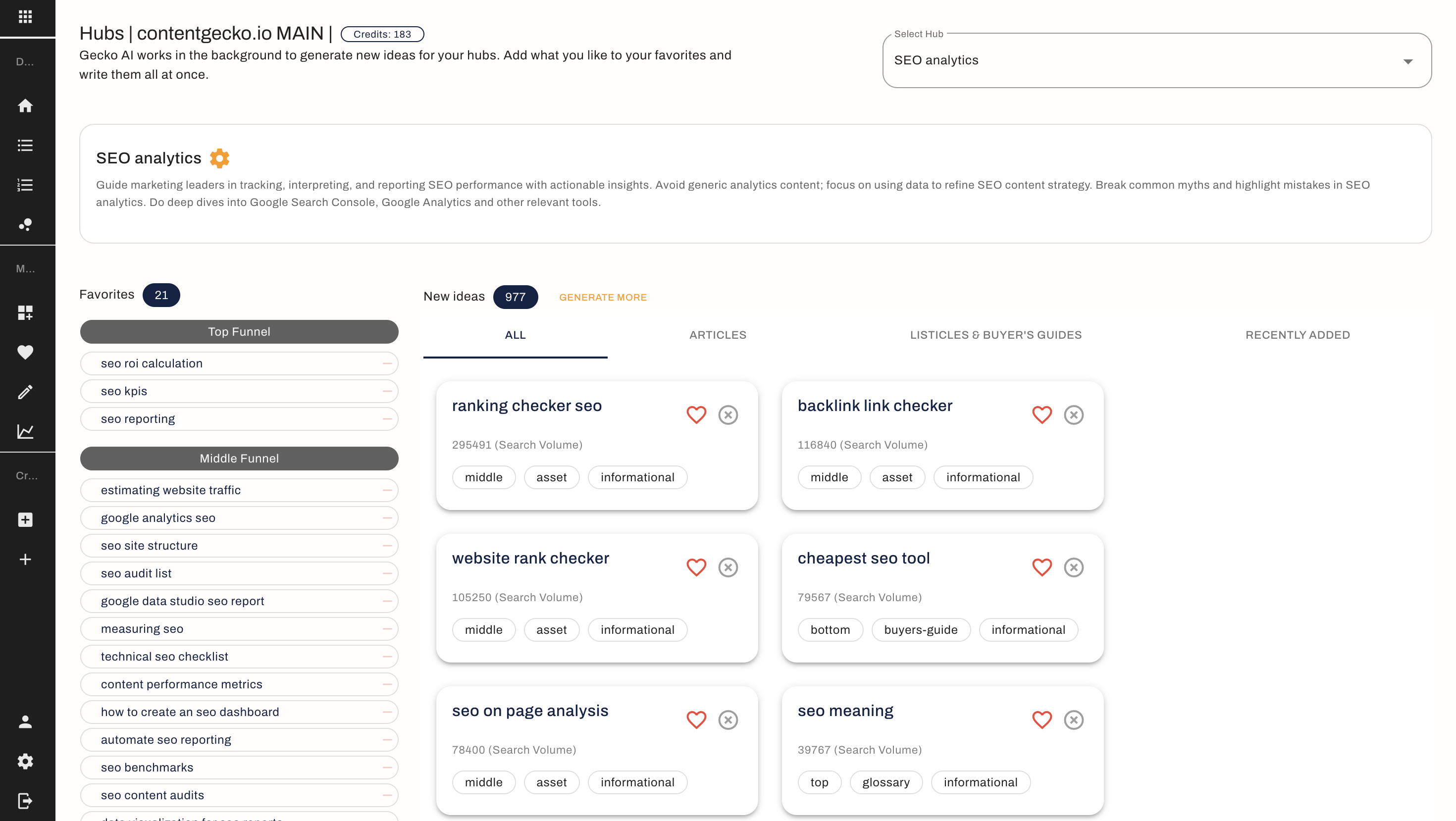Open the Select Hub dropdown
This screenshot has height=821, width=1456.
[1156, 60]
